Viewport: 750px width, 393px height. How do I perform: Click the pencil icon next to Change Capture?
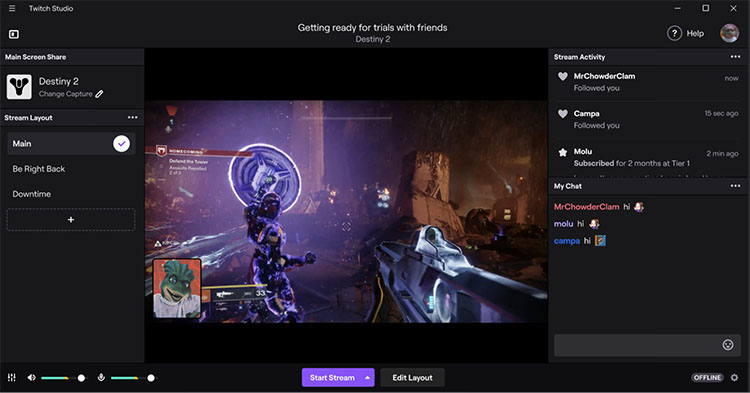coord(99,94)
